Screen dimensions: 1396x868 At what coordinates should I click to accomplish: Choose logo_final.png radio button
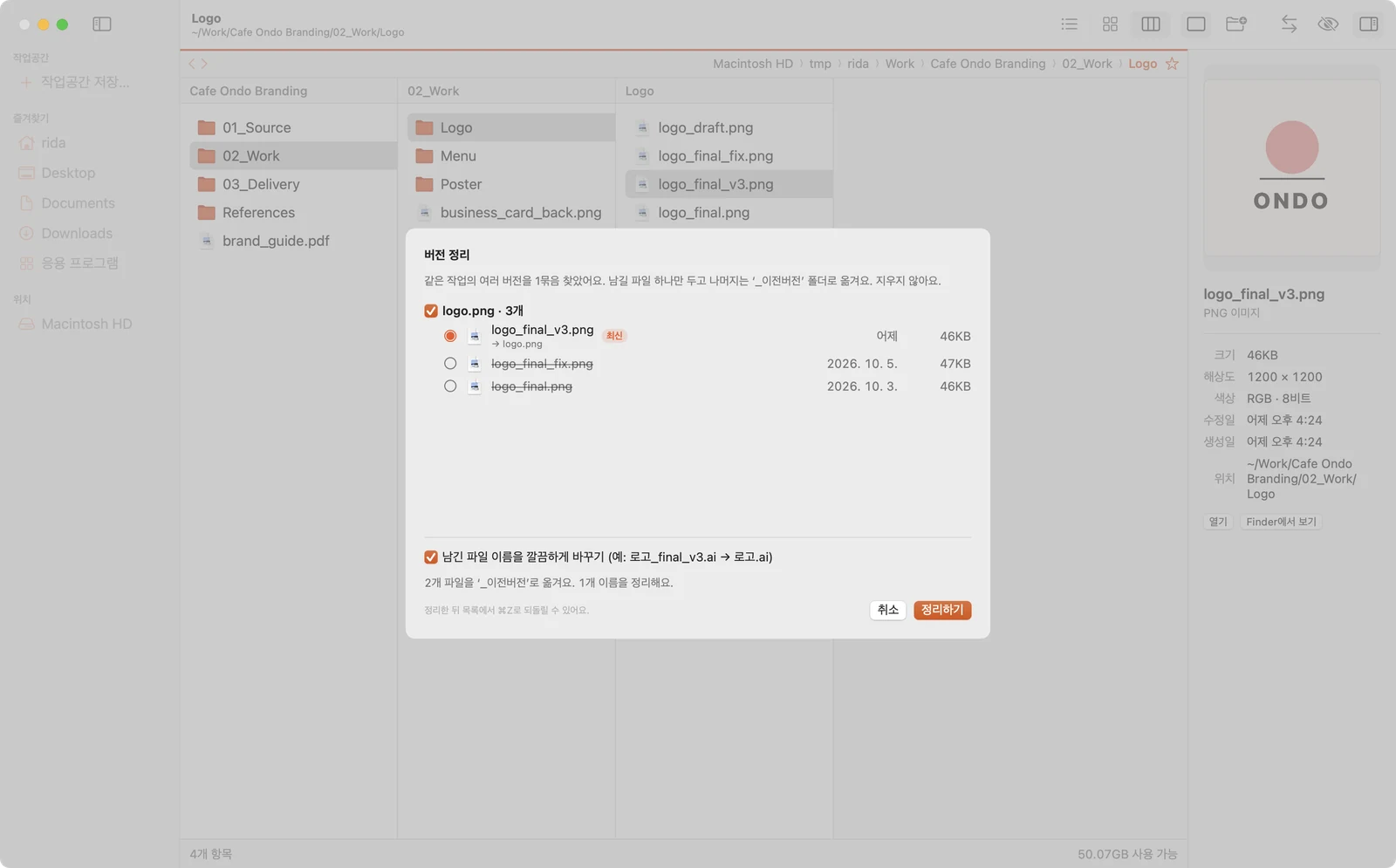click(x=450, y=386)
